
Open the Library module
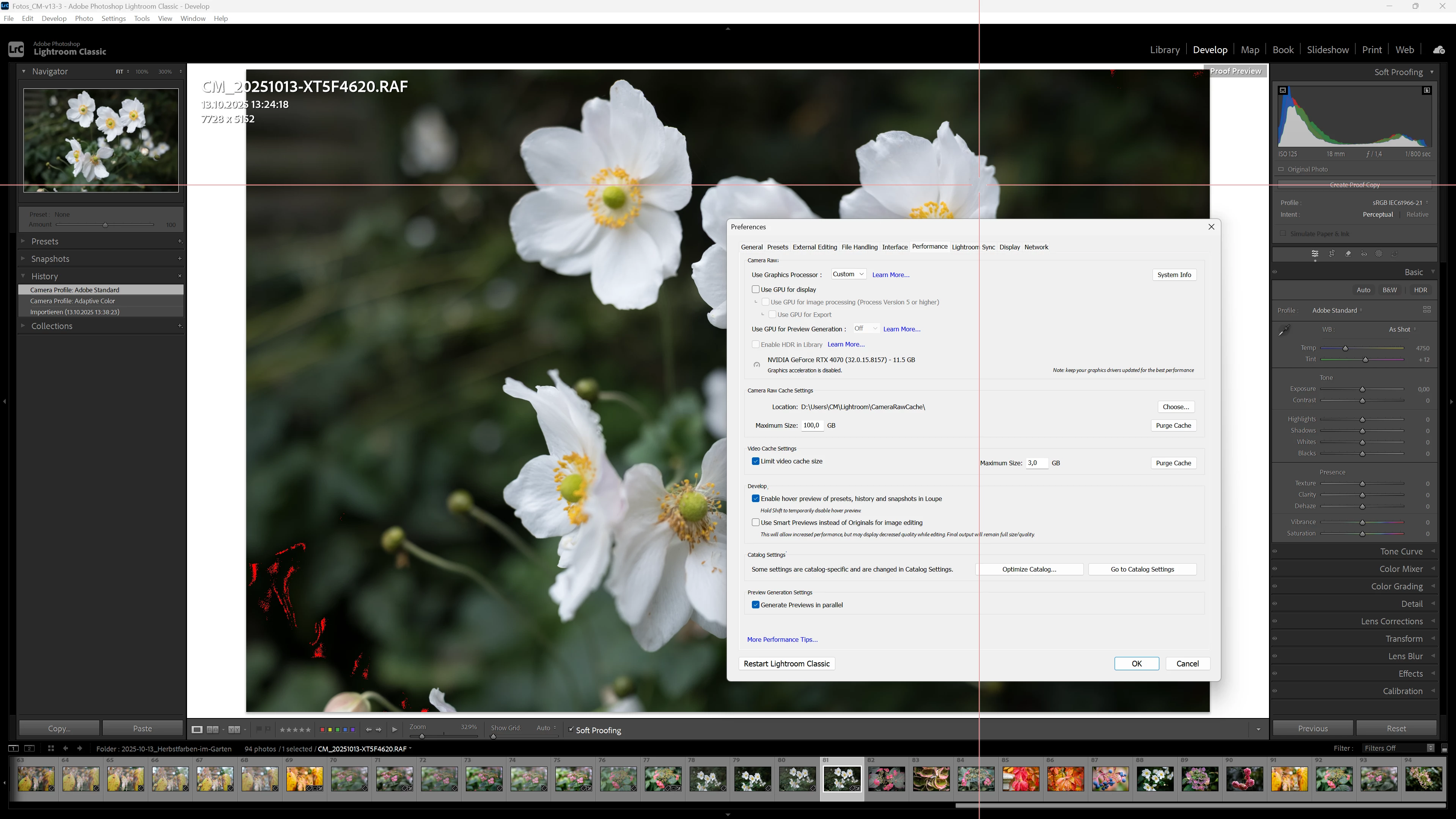click(1164, 50)
